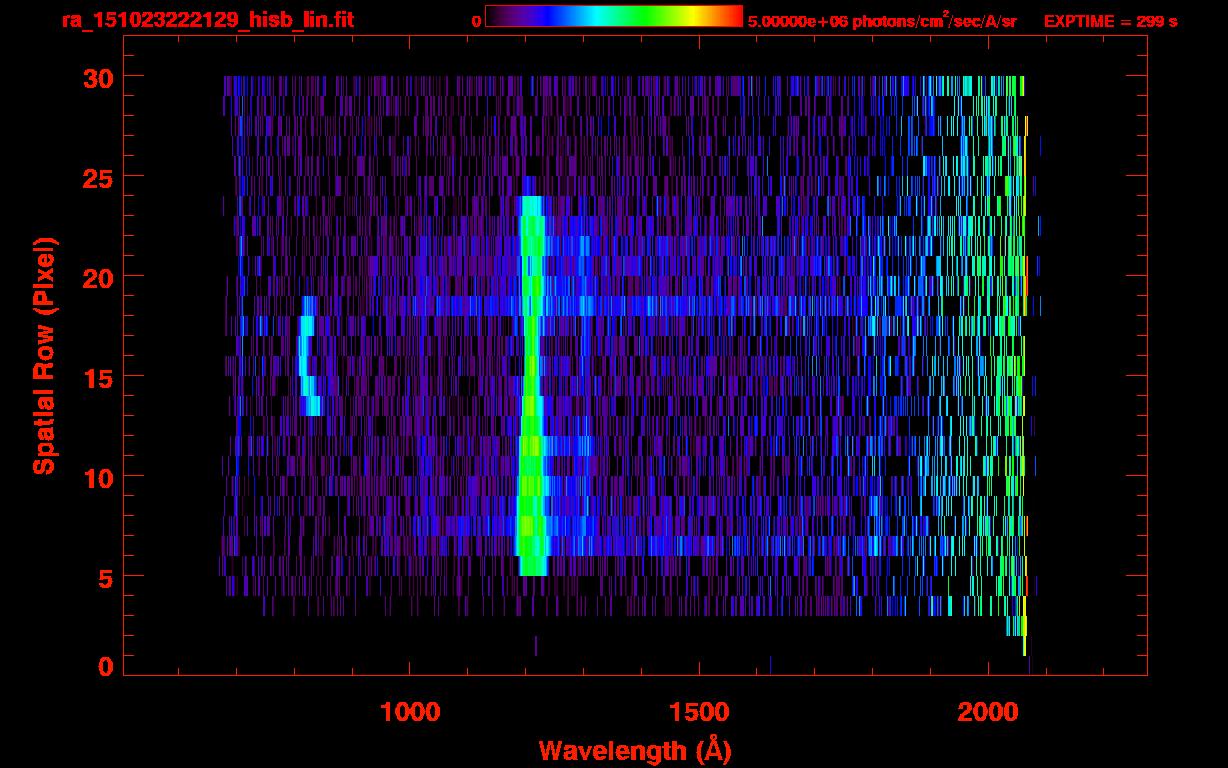The image size is (1228, 768).
Task: Click the curved cyan feature near 830 Å
Action: coord(309,356)
